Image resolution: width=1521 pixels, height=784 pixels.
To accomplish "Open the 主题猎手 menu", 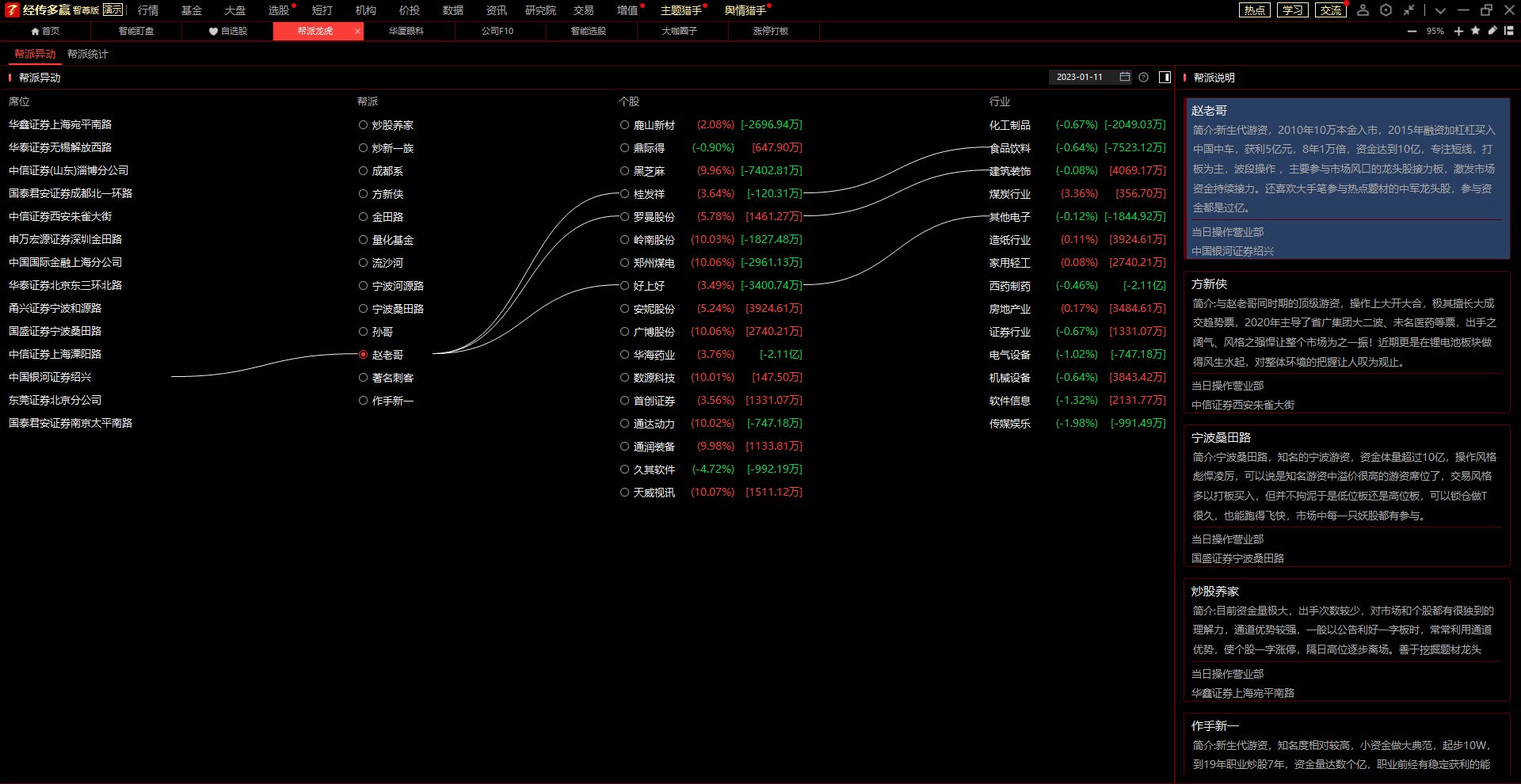I will pos(681,10).
